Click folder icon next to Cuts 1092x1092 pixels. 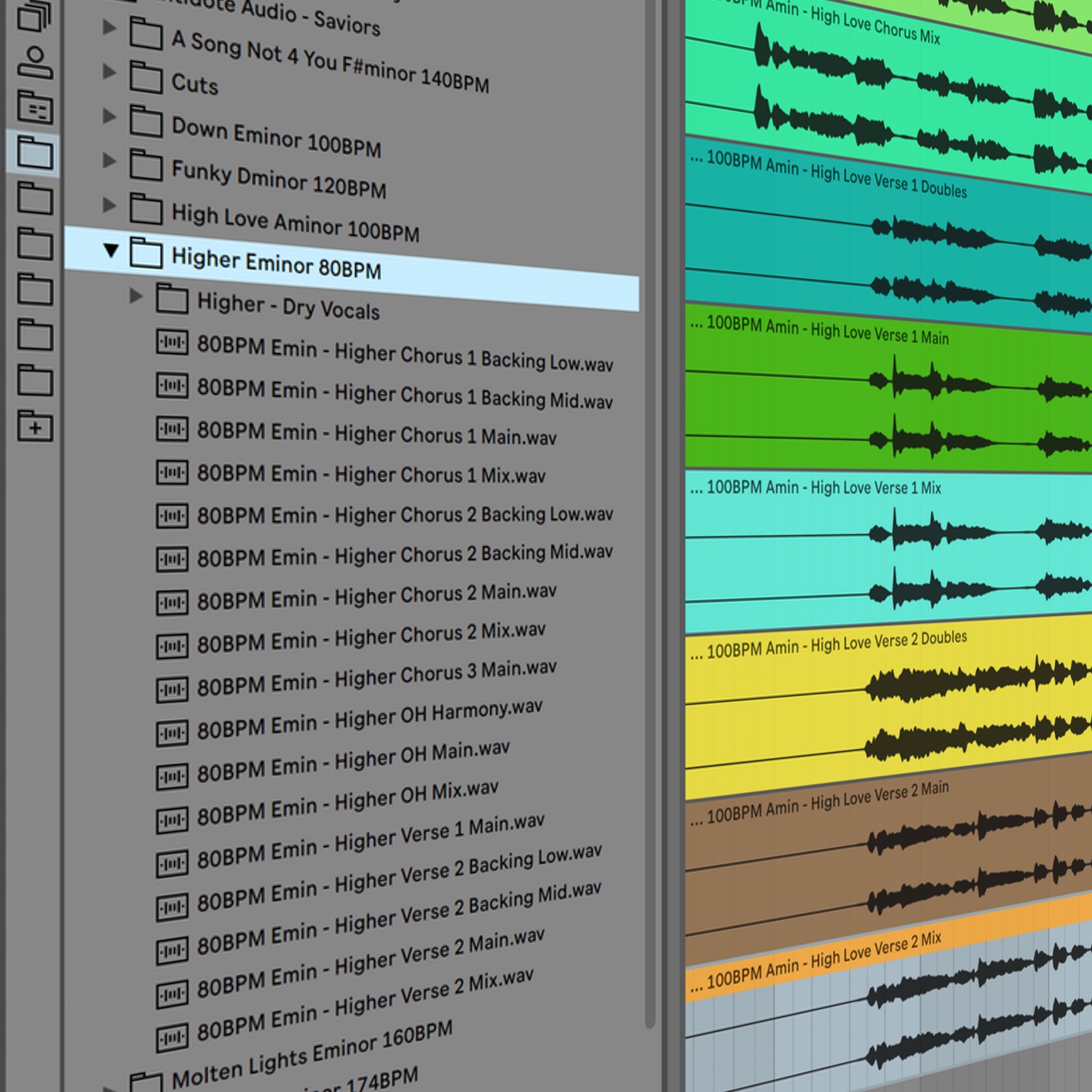[146, 77]
